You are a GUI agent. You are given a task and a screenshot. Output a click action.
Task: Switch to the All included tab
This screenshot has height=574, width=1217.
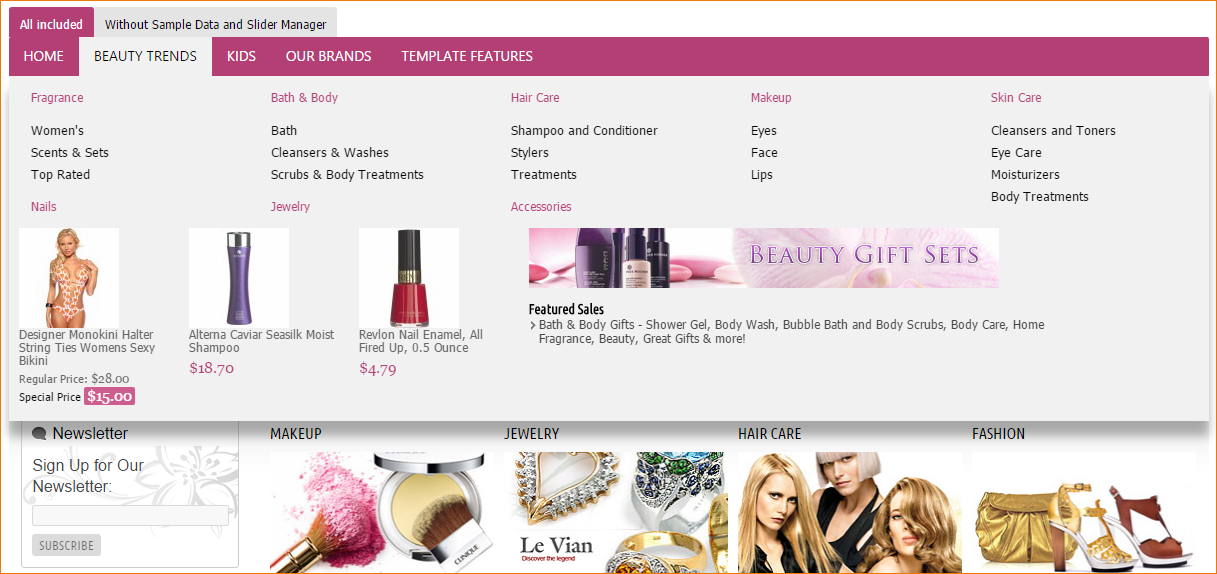pyautogui.click(x=51, y=24)
